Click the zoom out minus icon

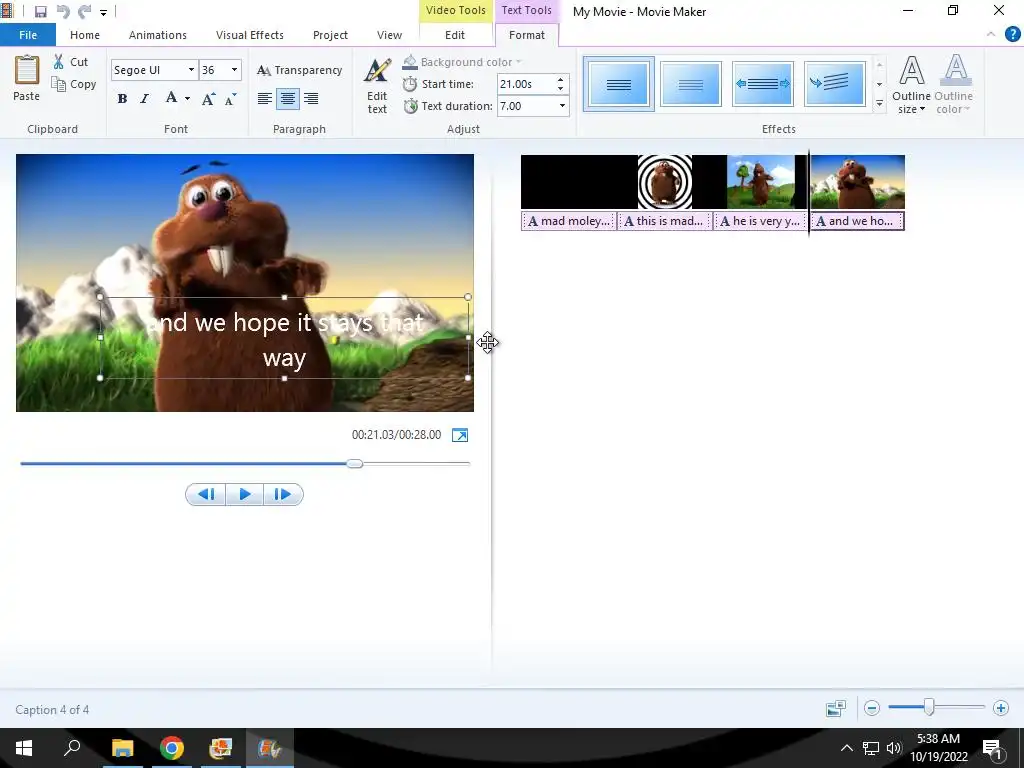(x=872, y=708)
